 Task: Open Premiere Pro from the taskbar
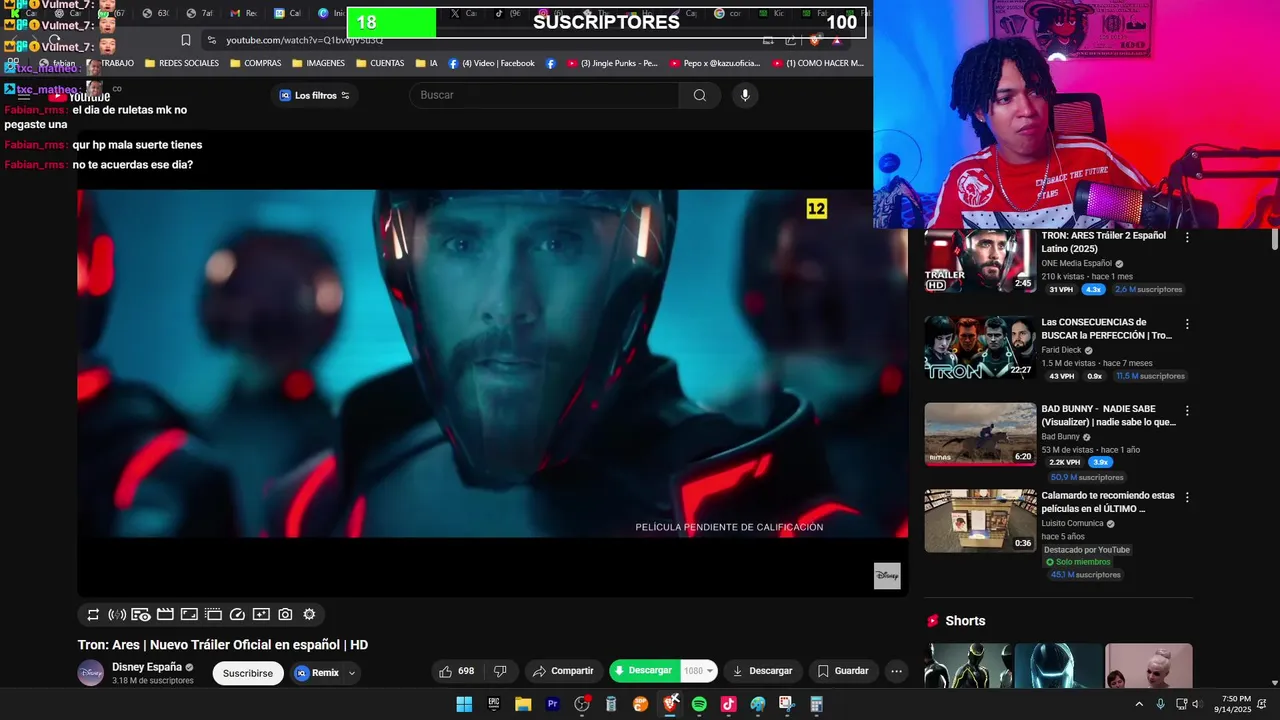(x=552, y=704)
